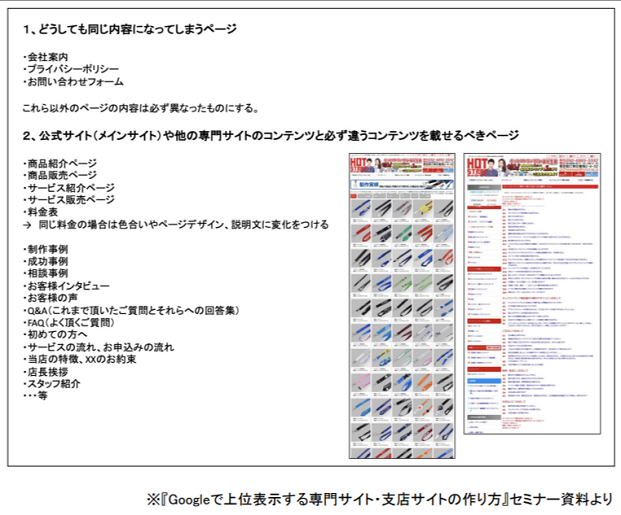Open the right text-list website screenshot
The image size is (621, 515).
[x=532, y=294]
